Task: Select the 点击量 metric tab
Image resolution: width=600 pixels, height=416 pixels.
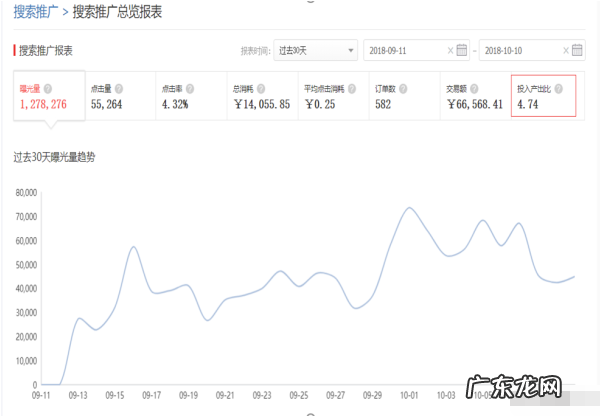Action: click(120, 96)
